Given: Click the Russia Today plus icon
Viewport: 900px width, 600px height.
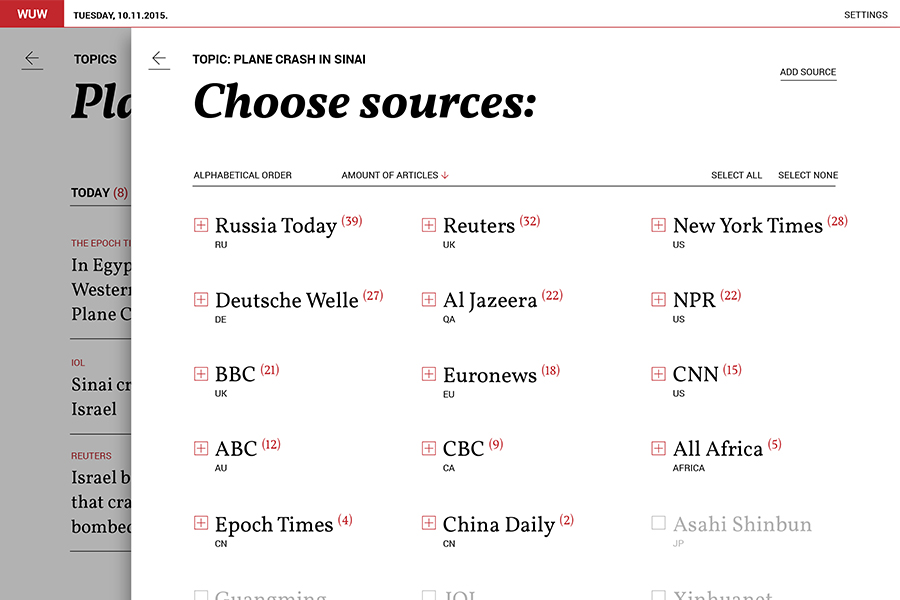Looking at the screenshot, I should pos(200,225).
